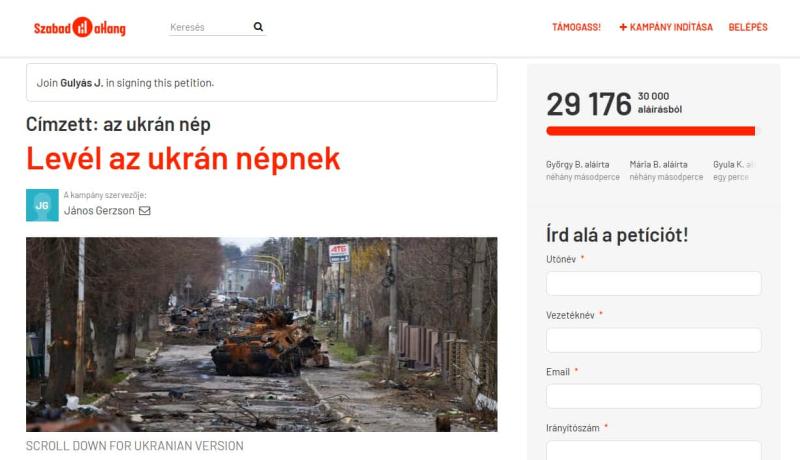Click the destroyed tanks petition photo
The width and height of the screenshot is (800, 460).
[x=262, y=335]
